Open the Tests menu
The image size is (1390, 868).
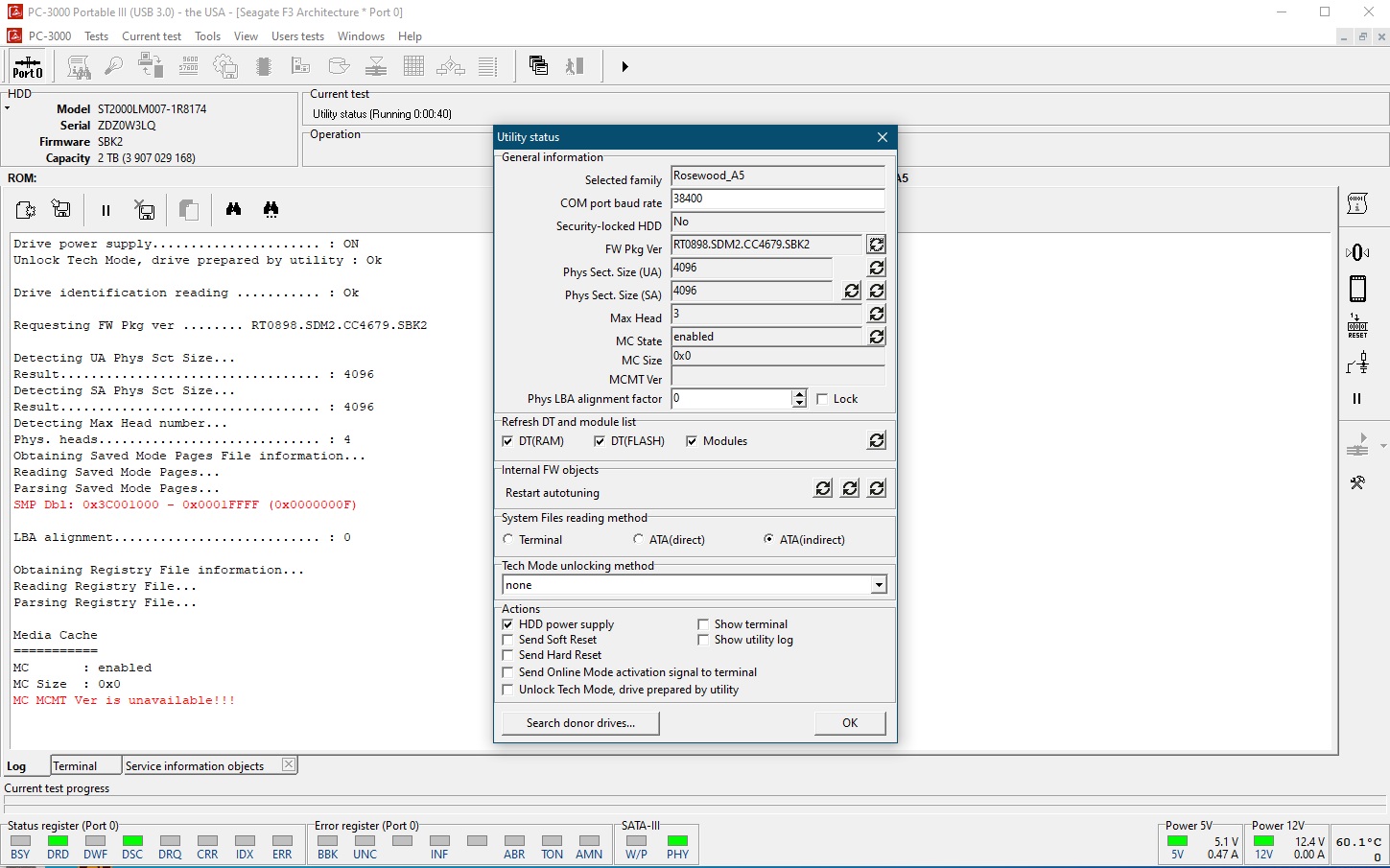(96, 36)
